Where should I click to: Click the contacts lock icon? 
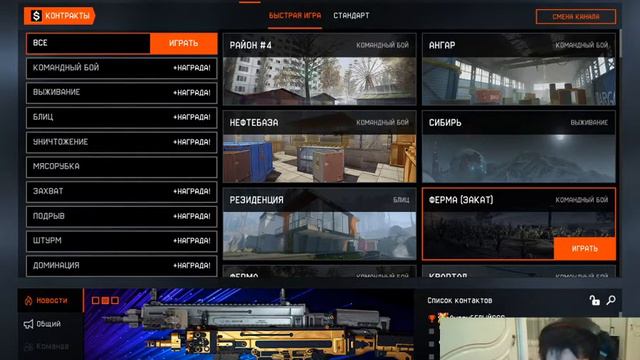coord(594,300)
